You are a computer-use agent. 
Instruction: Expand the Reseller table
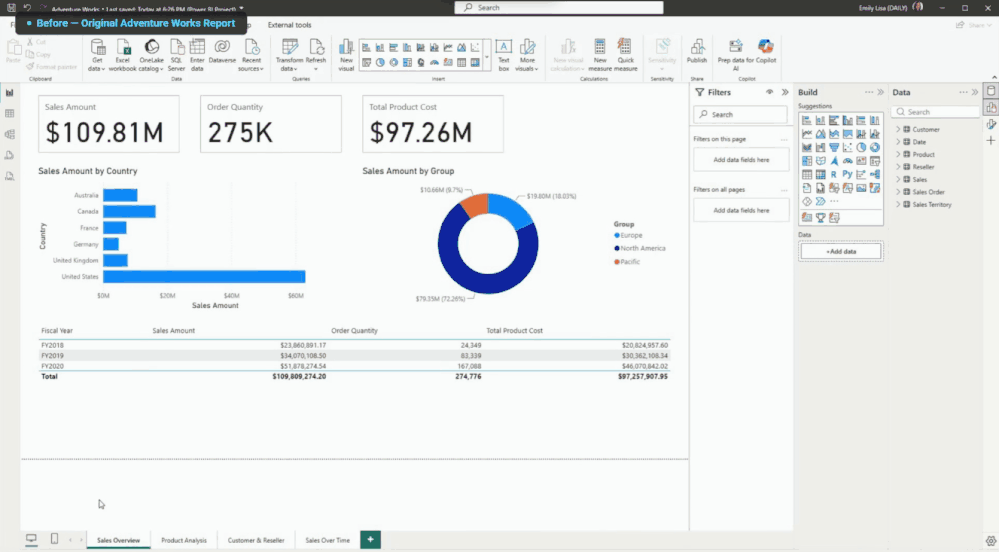click(x=898, y=167)
